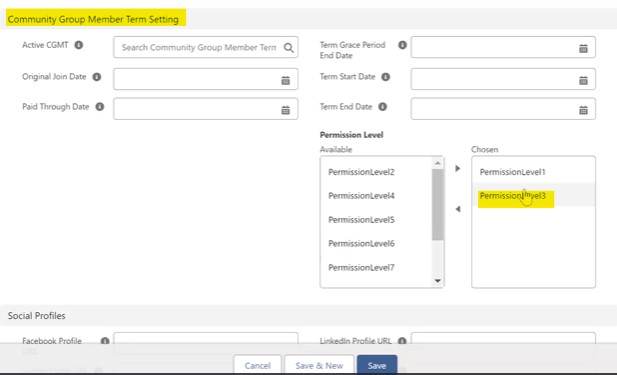Click the search magnifier in Active CGMT field
This screenshot has width=617, height=375.
coord(288,48)
